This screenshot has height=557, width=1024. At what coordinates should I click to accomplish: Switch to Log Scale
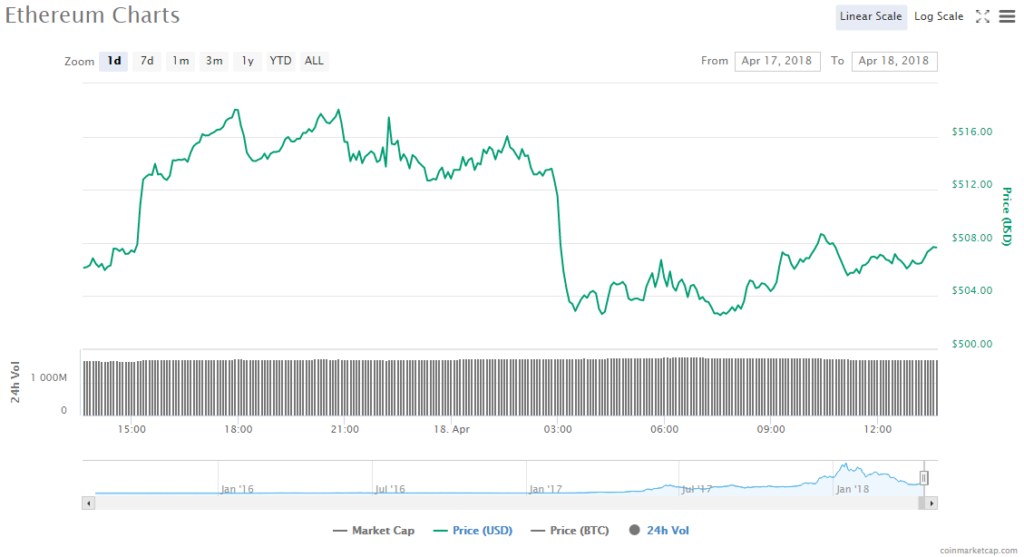click(x=938, y=16)
